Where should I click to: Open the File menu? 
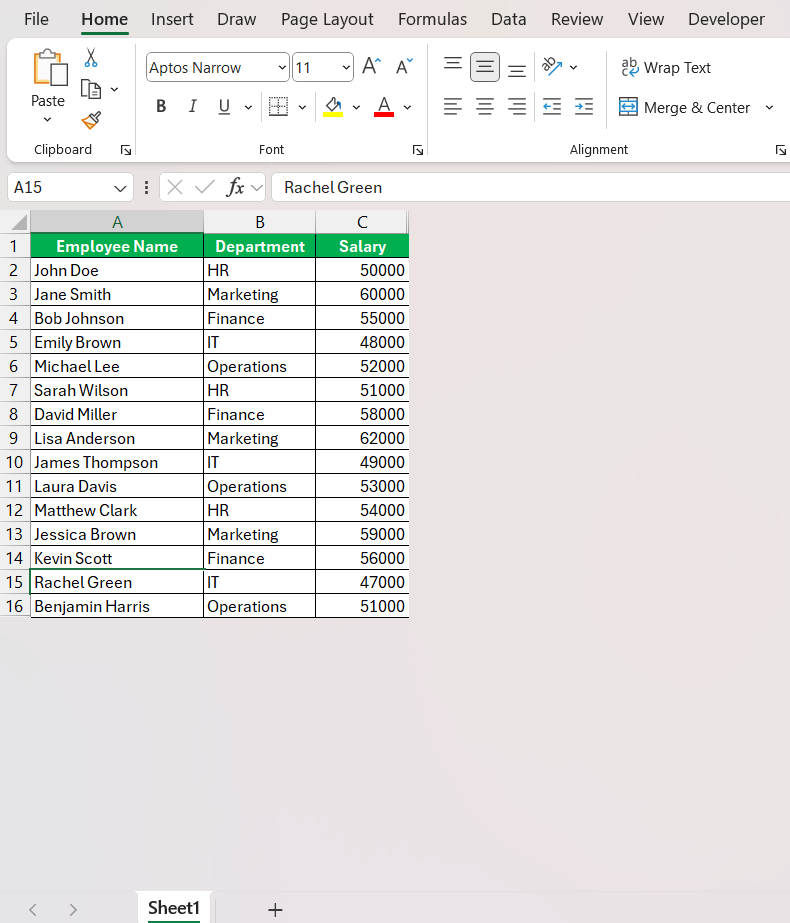coord(36,19)
